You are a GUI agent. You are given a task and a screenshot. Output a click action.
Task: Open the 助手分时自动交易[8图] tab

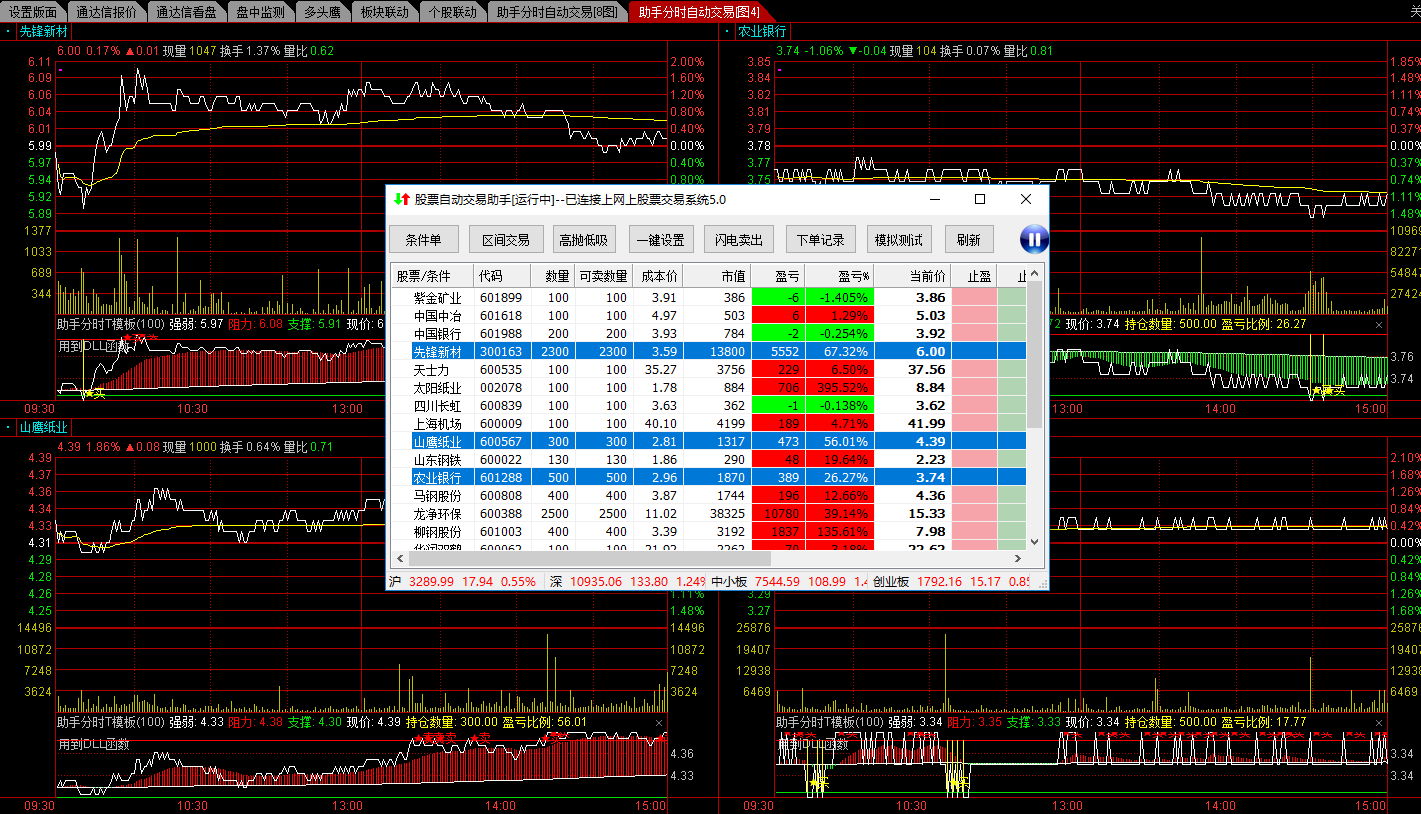pyautogui.click(x=557, y=12)
